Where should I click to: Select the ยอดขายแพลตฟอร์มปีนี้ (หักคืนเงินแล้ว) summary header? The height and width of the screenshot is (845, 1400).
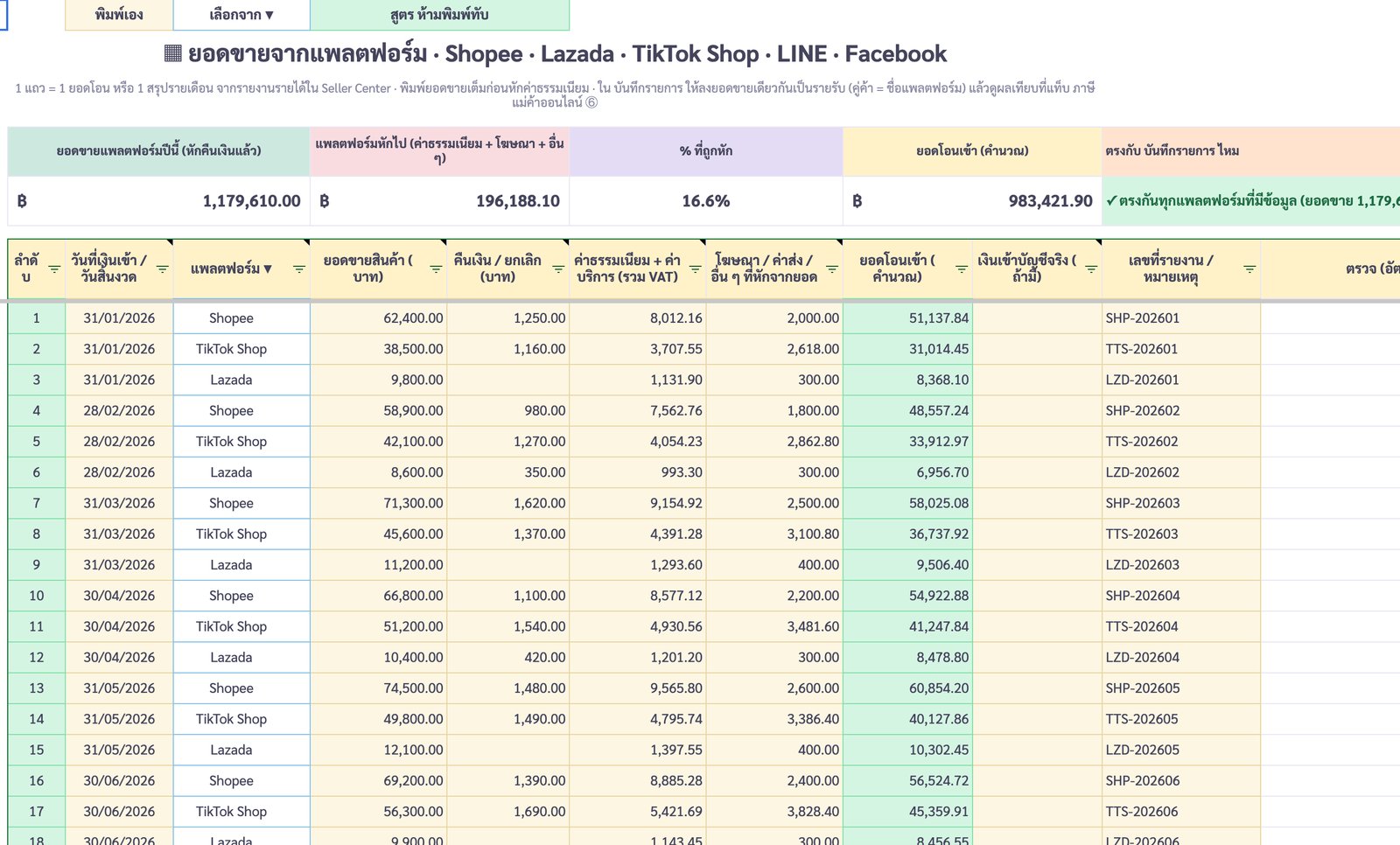(158, 151)
